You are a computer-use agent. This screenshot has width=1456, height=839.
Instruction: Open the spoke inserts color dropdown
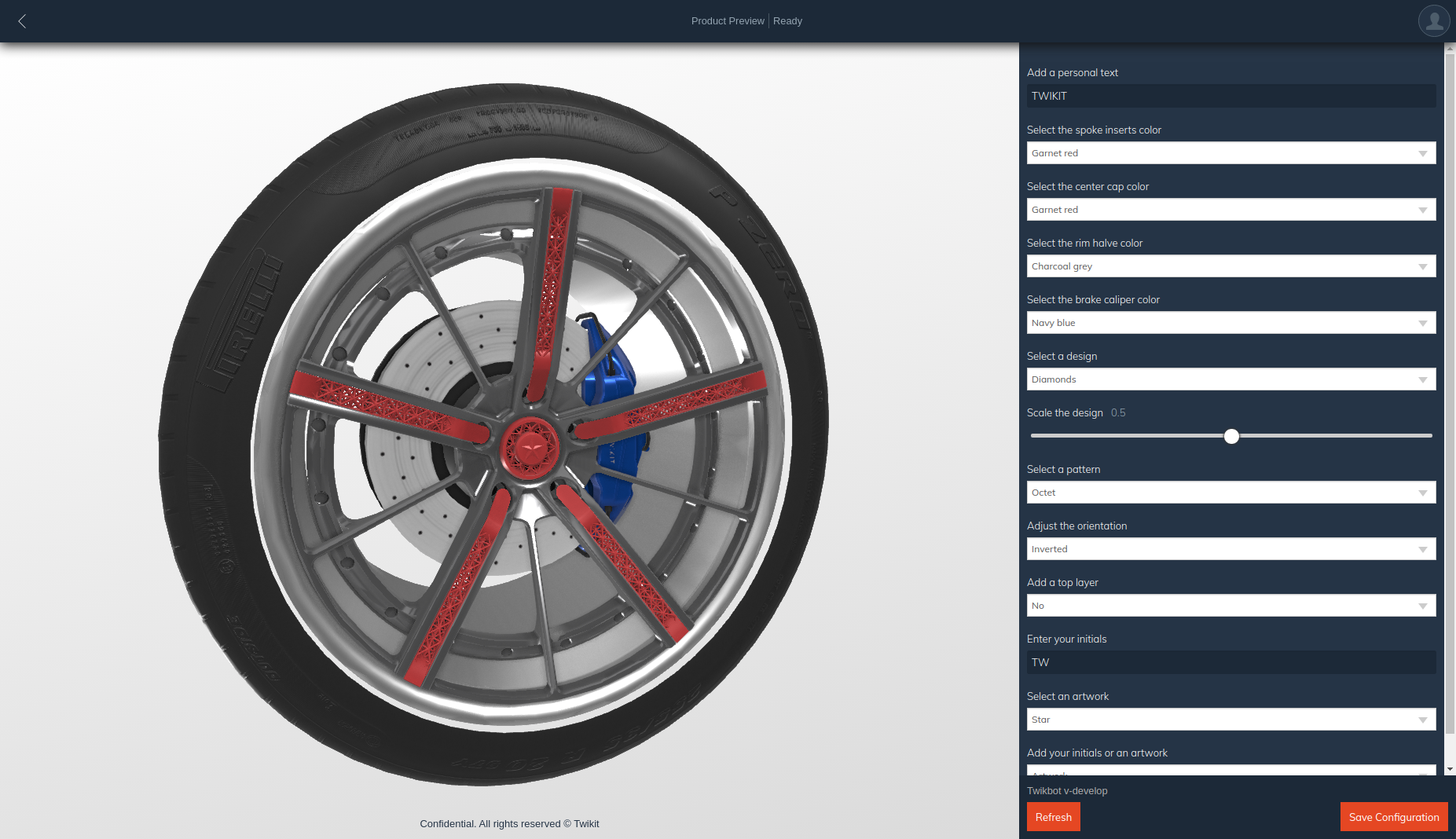click(x=1230, y=152)
